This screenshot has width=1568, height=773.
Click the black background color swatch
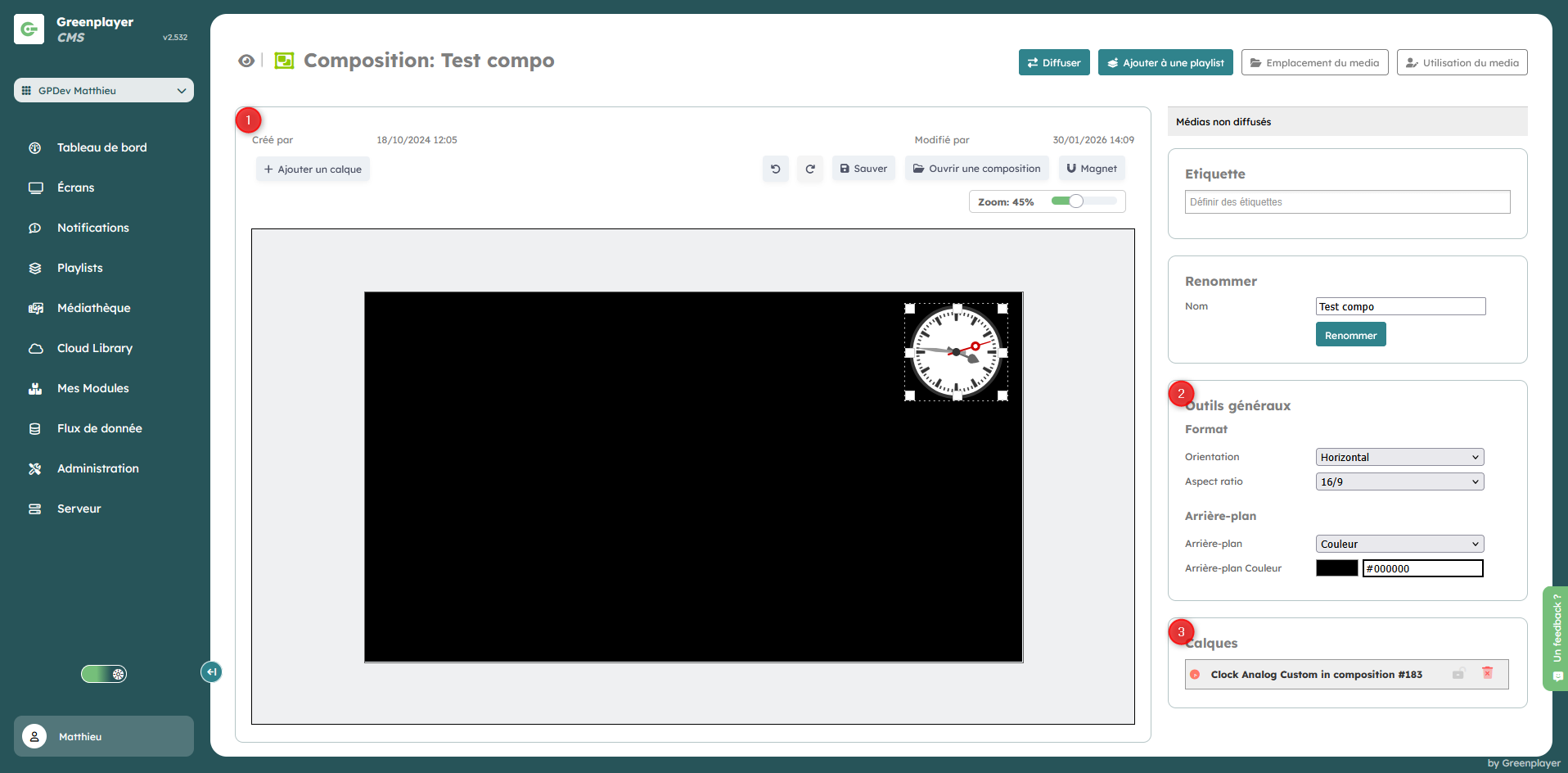[x=1336, y=568]
